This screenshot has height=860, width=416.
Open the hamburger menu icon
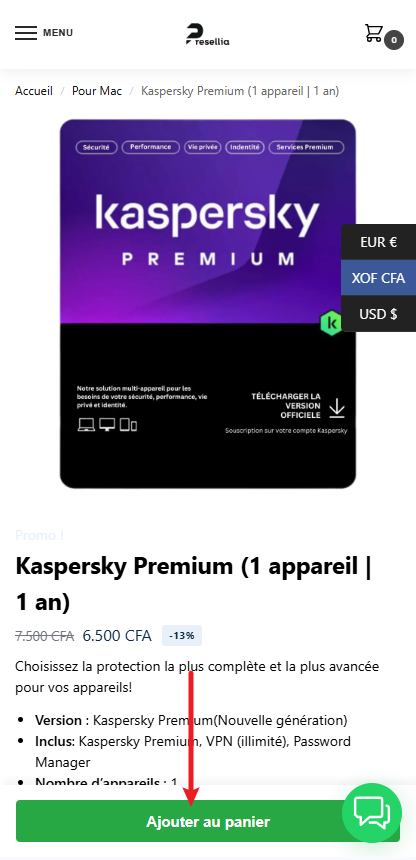pyautogui.click(x=26, y=33)
